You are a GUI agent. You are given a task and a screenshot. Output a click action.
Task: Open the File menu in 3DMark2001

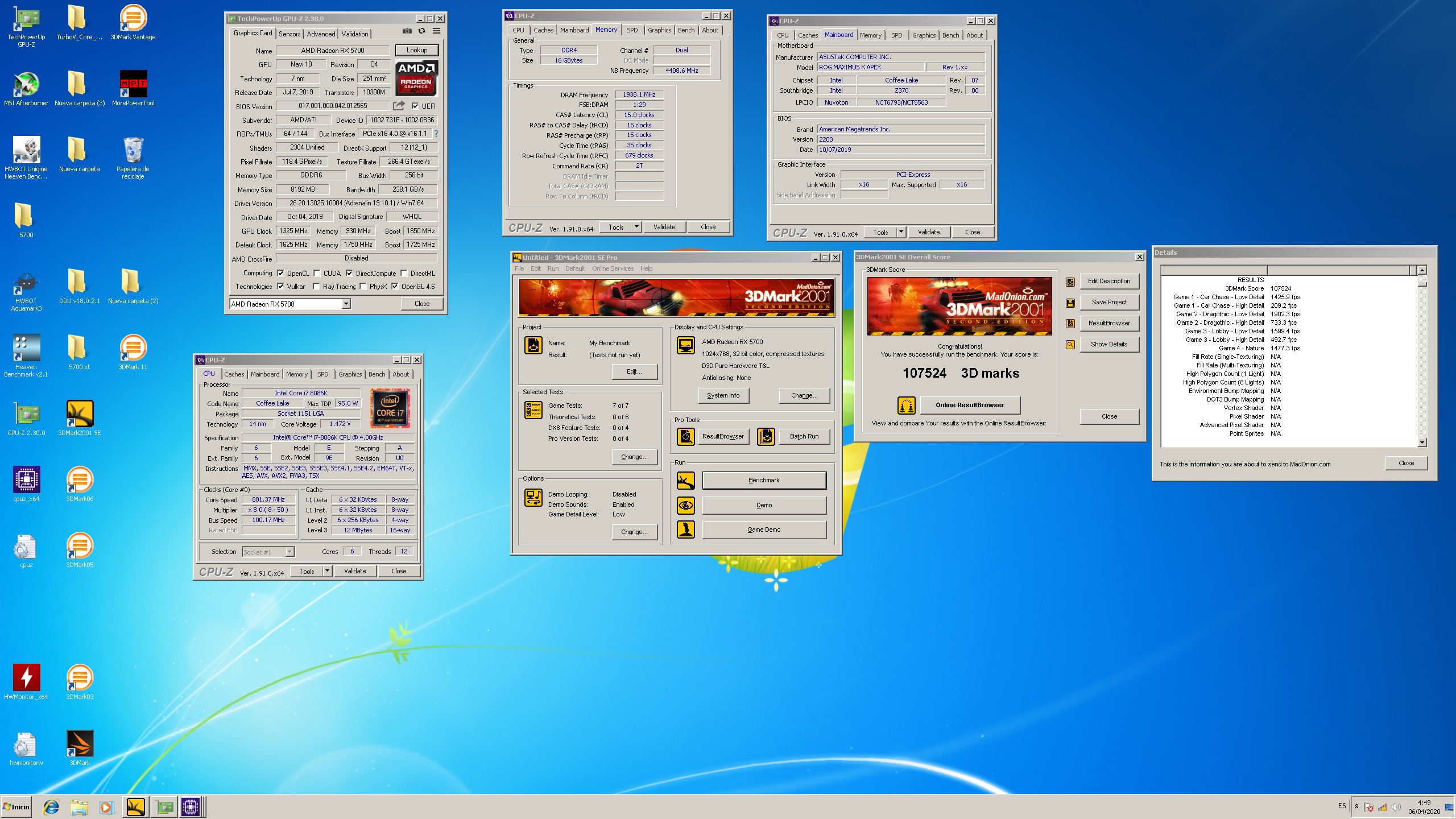pyautogui.click(x=519, y=268)
